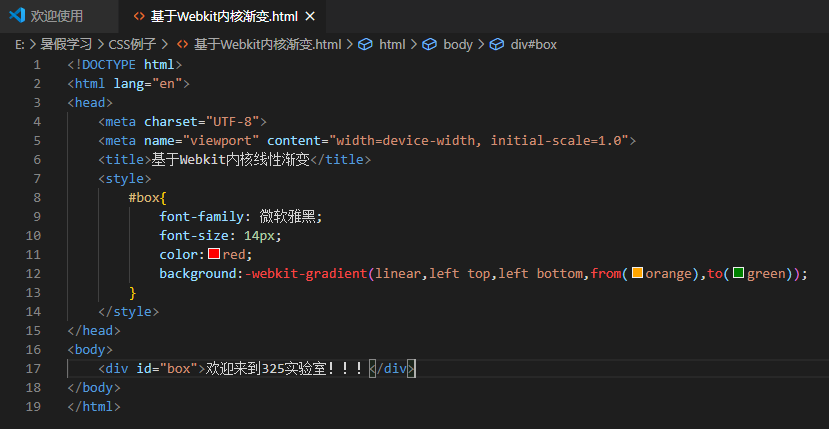
Task: Click the HTML file icon in the breadcrumb
Action: click(182, 45)
